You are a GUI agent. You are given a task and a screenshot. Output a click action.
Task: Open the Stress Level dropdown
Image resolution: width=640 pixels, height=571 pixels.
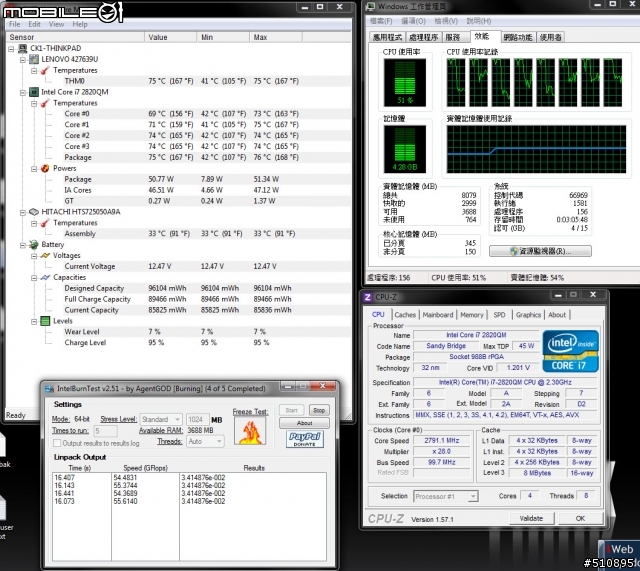[161, 419]
